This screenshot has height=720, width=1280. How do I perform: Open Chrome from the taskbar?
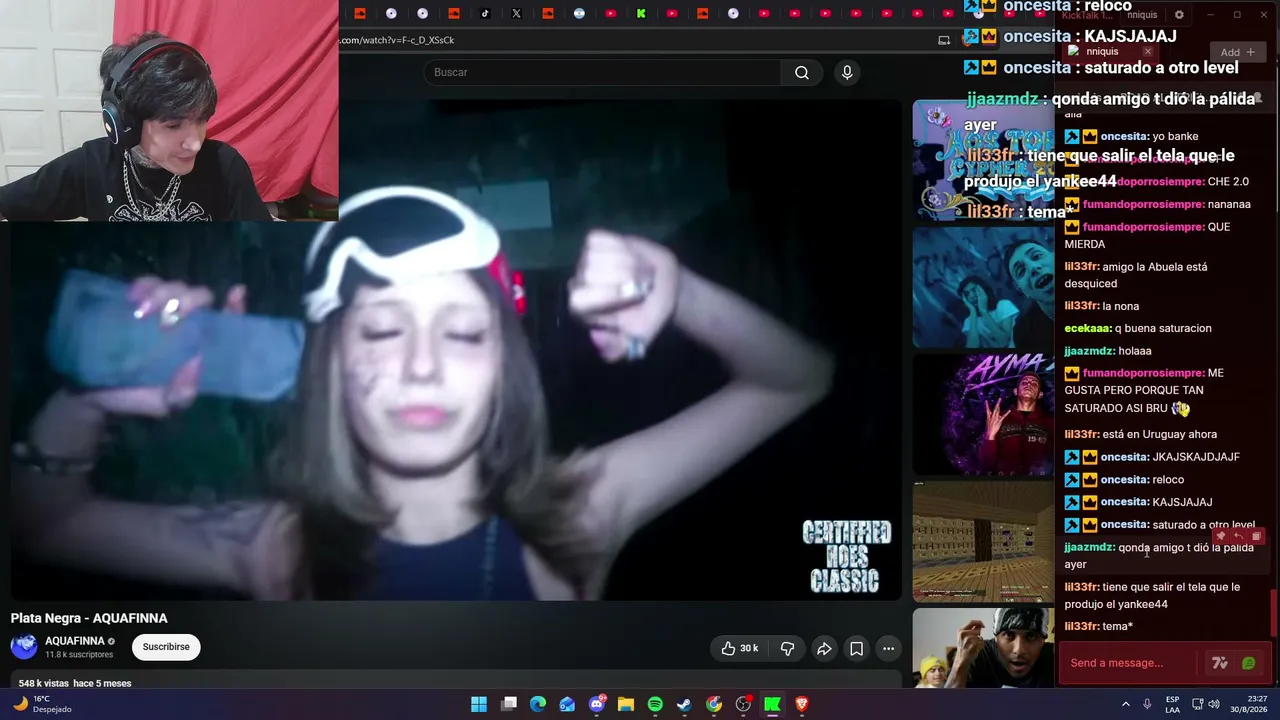[714, 704]
